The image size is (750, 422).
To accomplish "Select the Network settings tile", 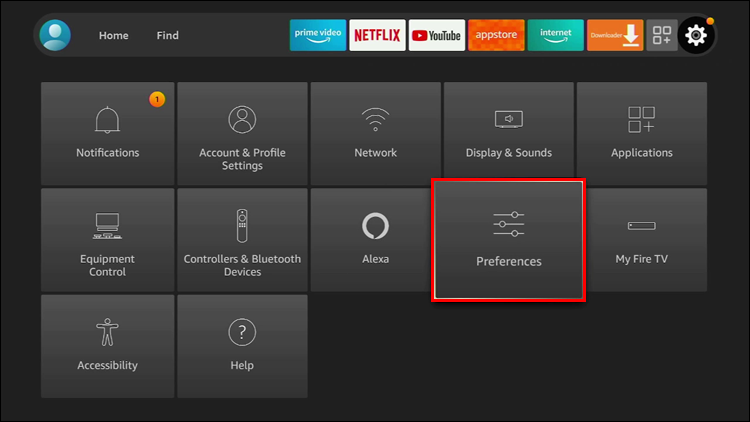I will 375,133.
